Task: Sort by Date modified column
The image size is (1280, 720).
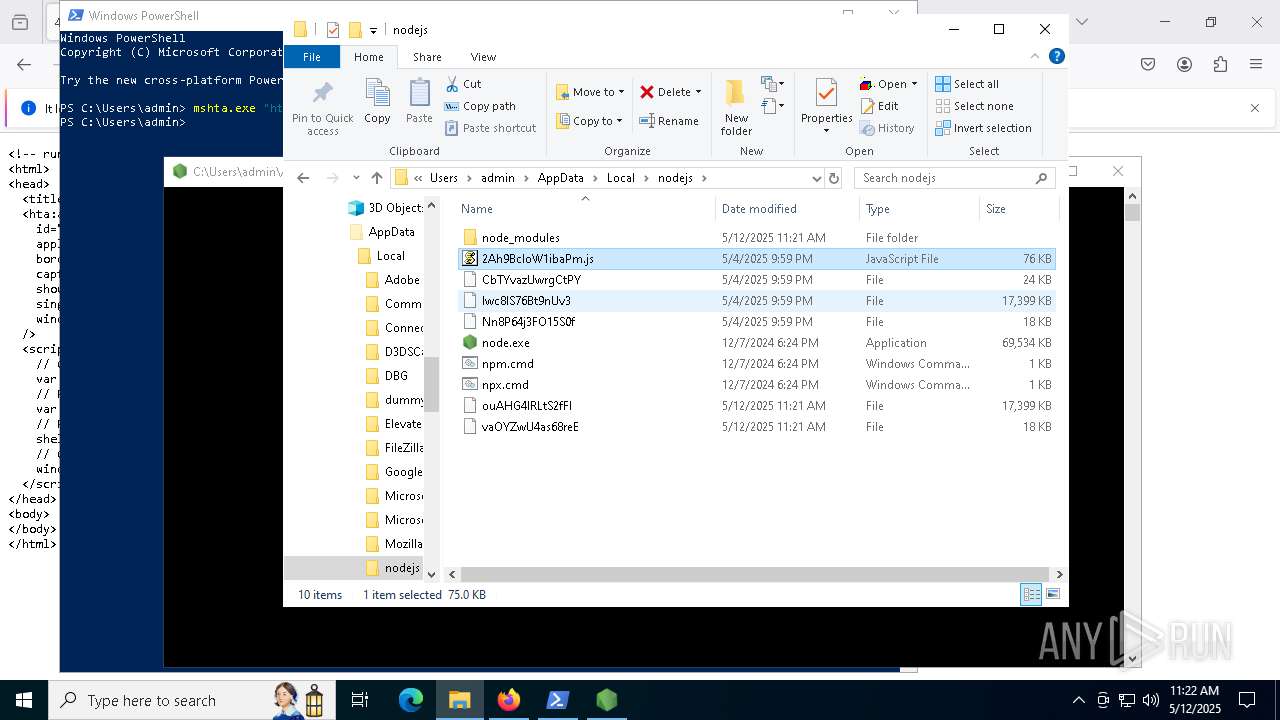Action: click(787, 209)
